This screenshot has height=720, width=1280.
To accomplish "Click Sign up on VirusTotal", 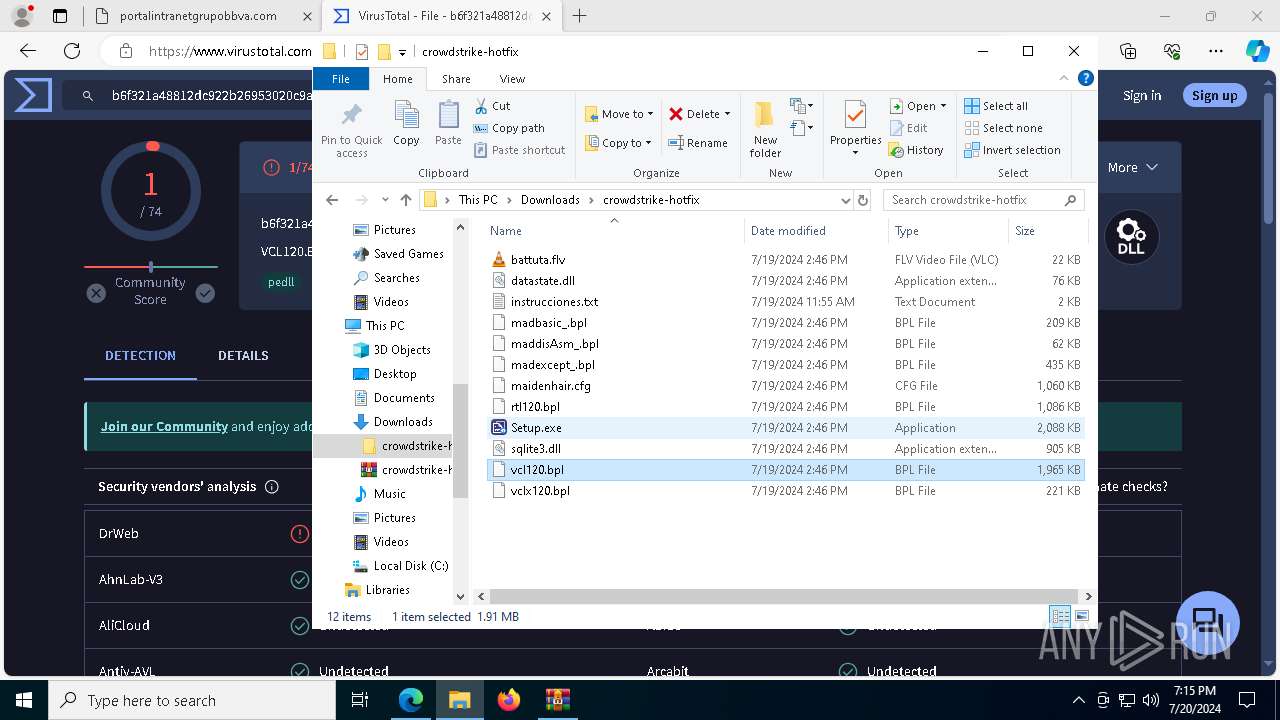I will click(x=1214, y=95).
